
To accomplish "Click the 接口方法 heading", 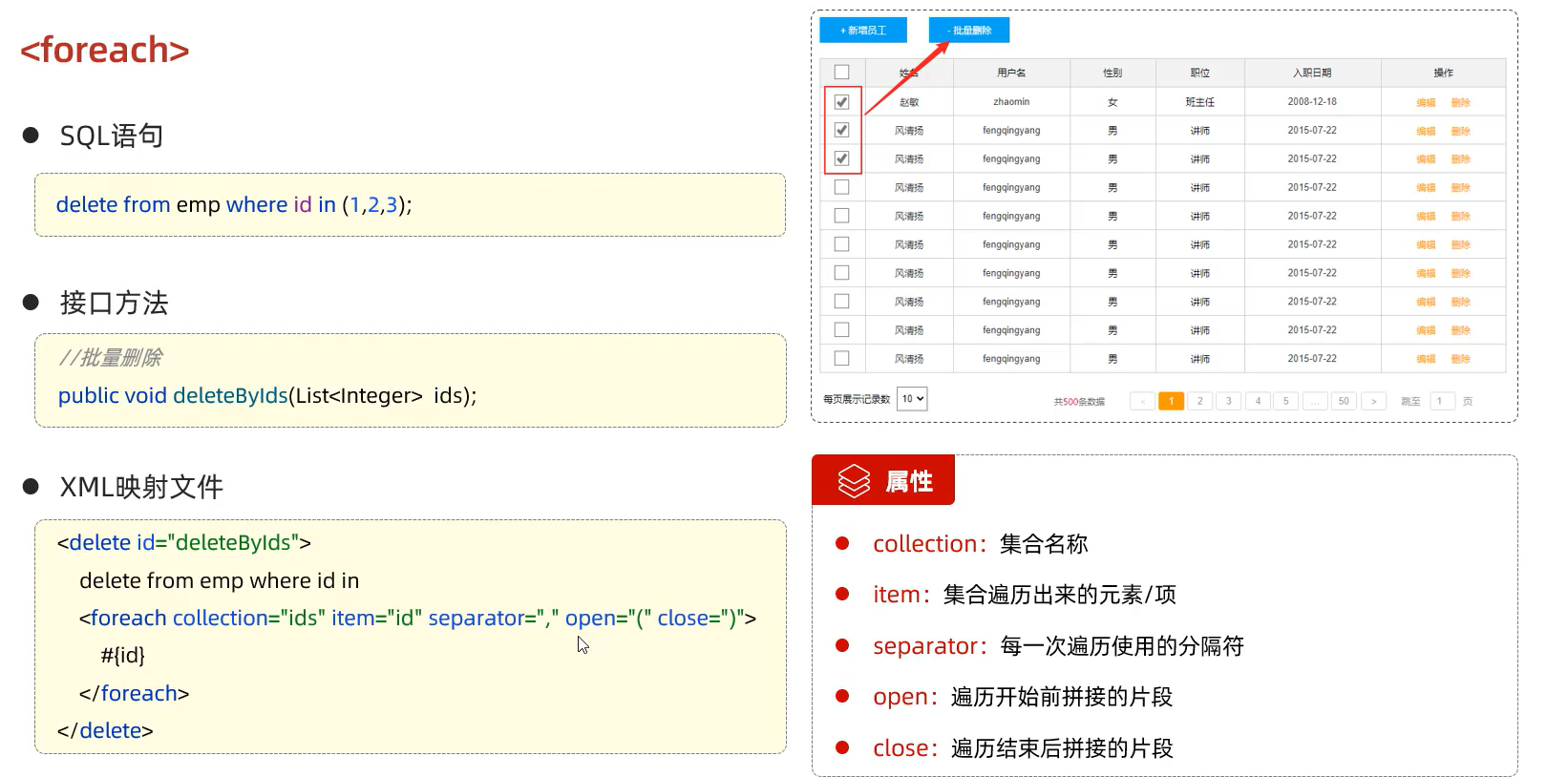I will [x=114, y=303].
